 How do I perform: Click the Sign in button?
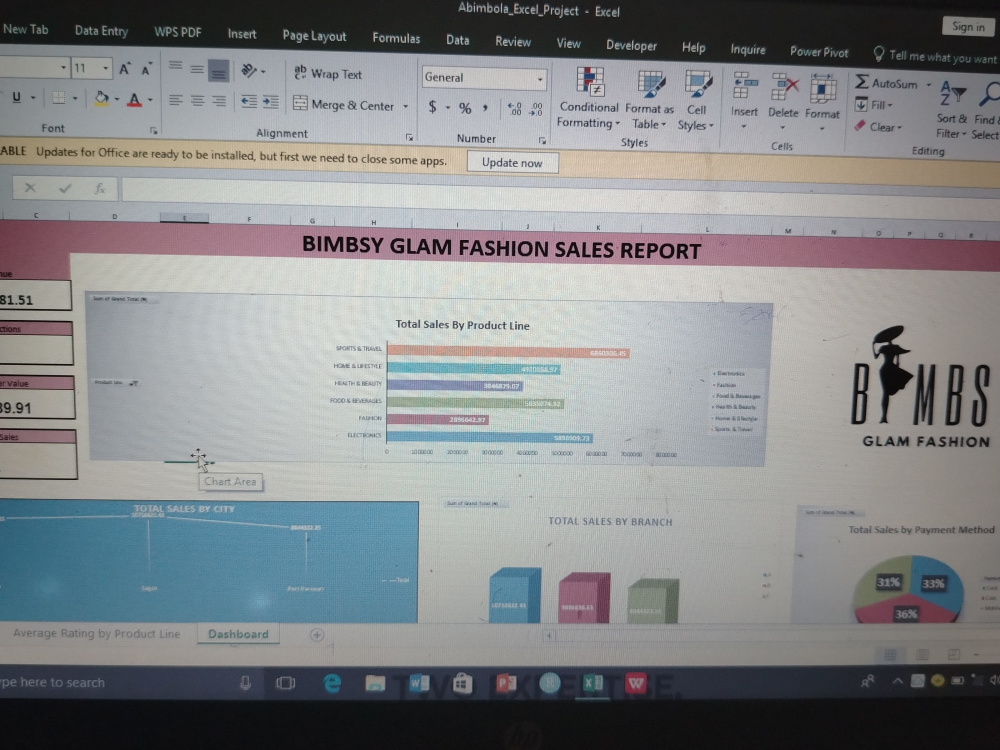(968, 26)
